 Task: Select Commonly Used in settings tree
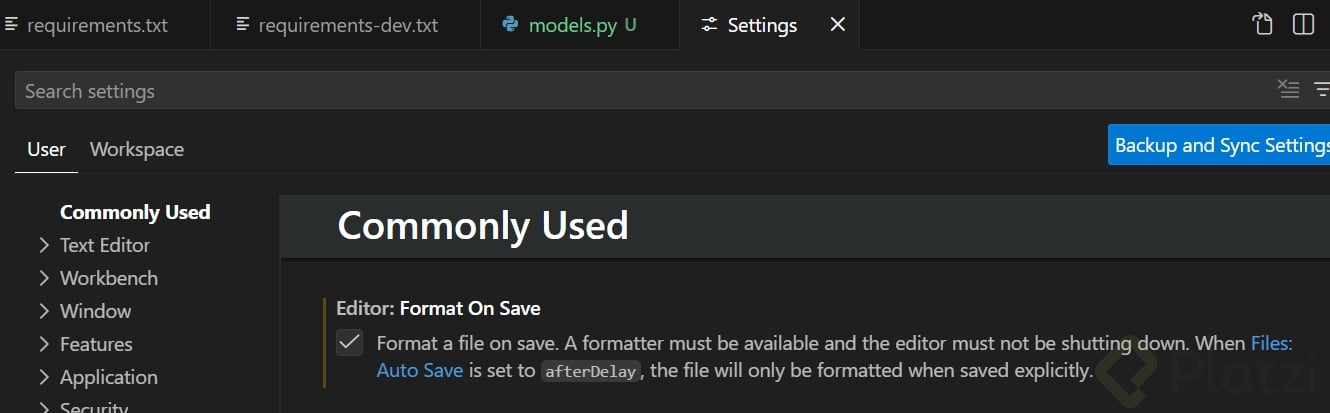coord(135,212)
